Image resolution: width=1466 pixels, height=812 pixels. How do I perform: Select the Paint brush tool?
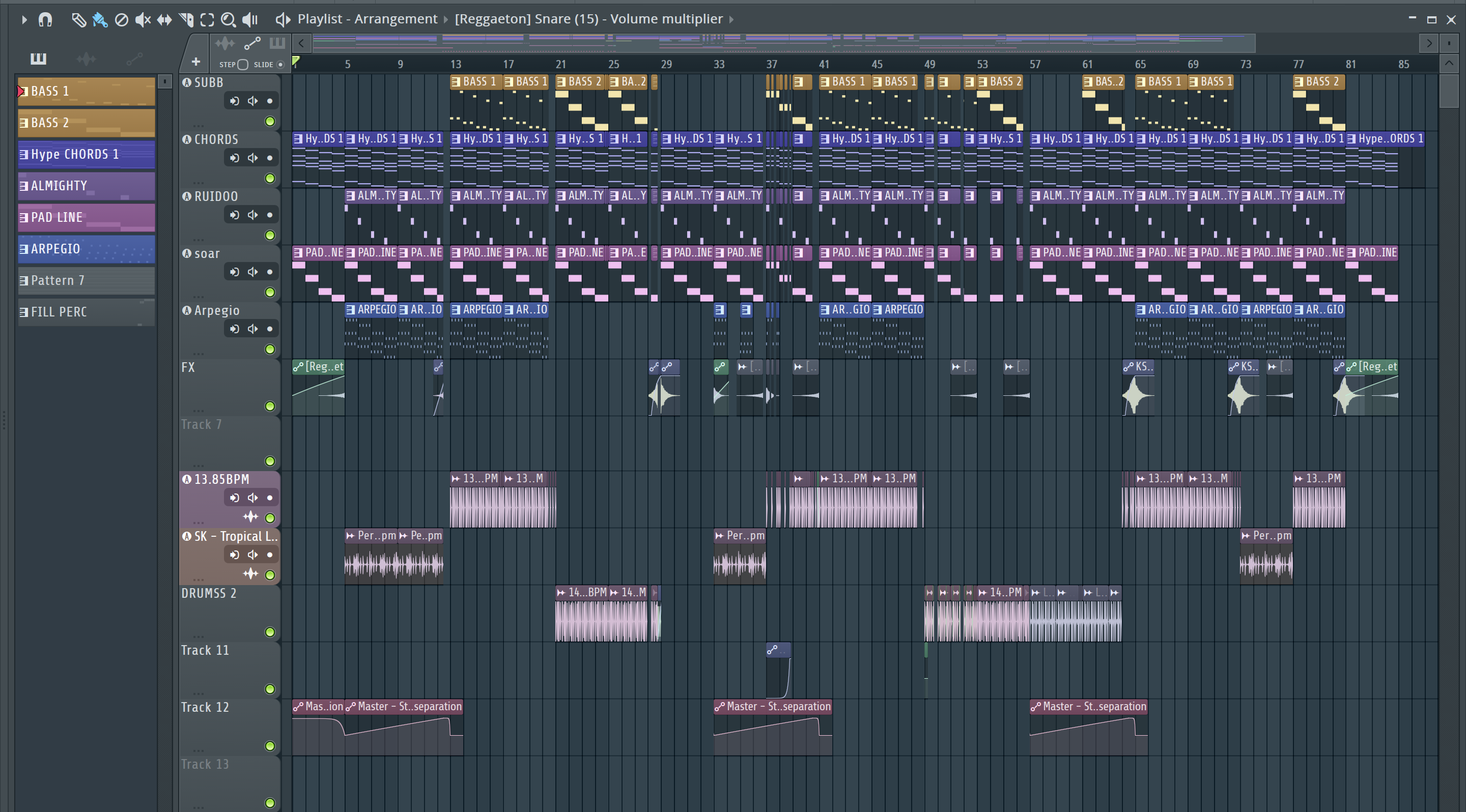(x=100, y=20)
